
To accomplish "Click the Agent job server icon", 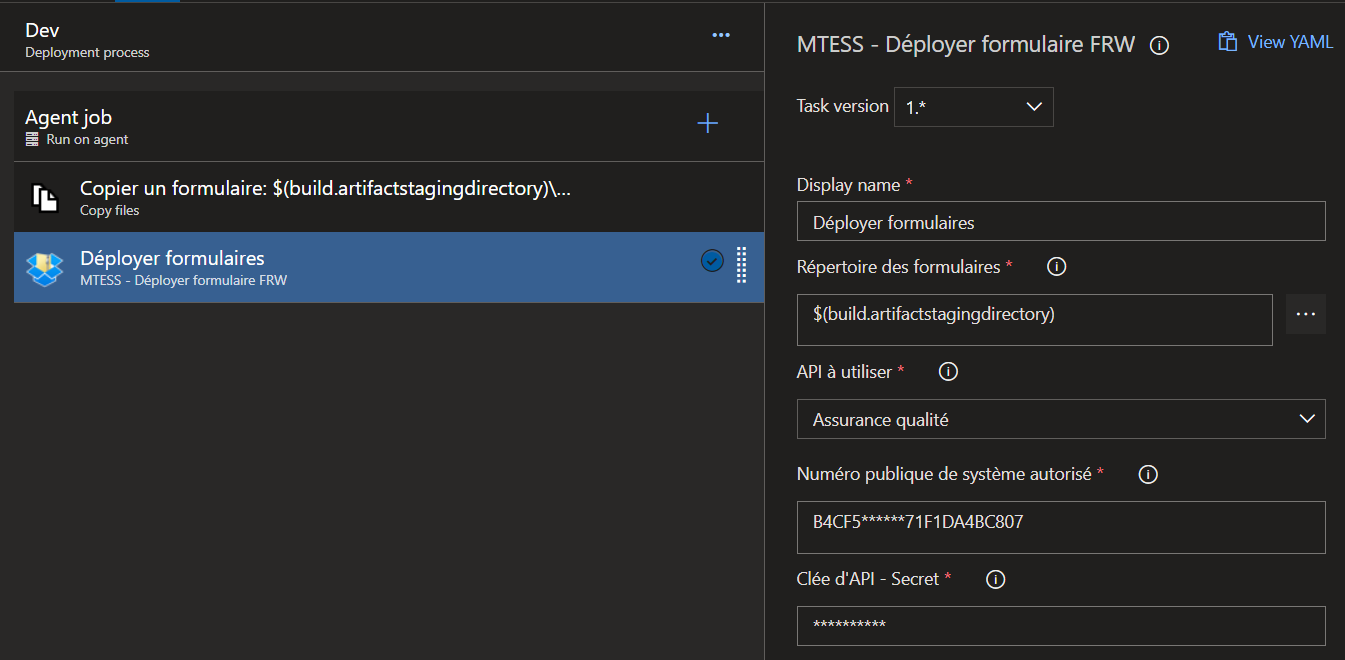I will tap(32, 139).
